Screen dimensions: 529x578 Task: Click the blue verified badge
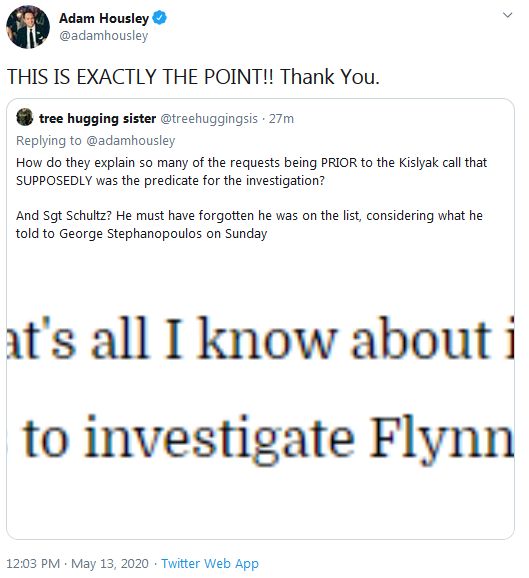(x=159, y=18)
